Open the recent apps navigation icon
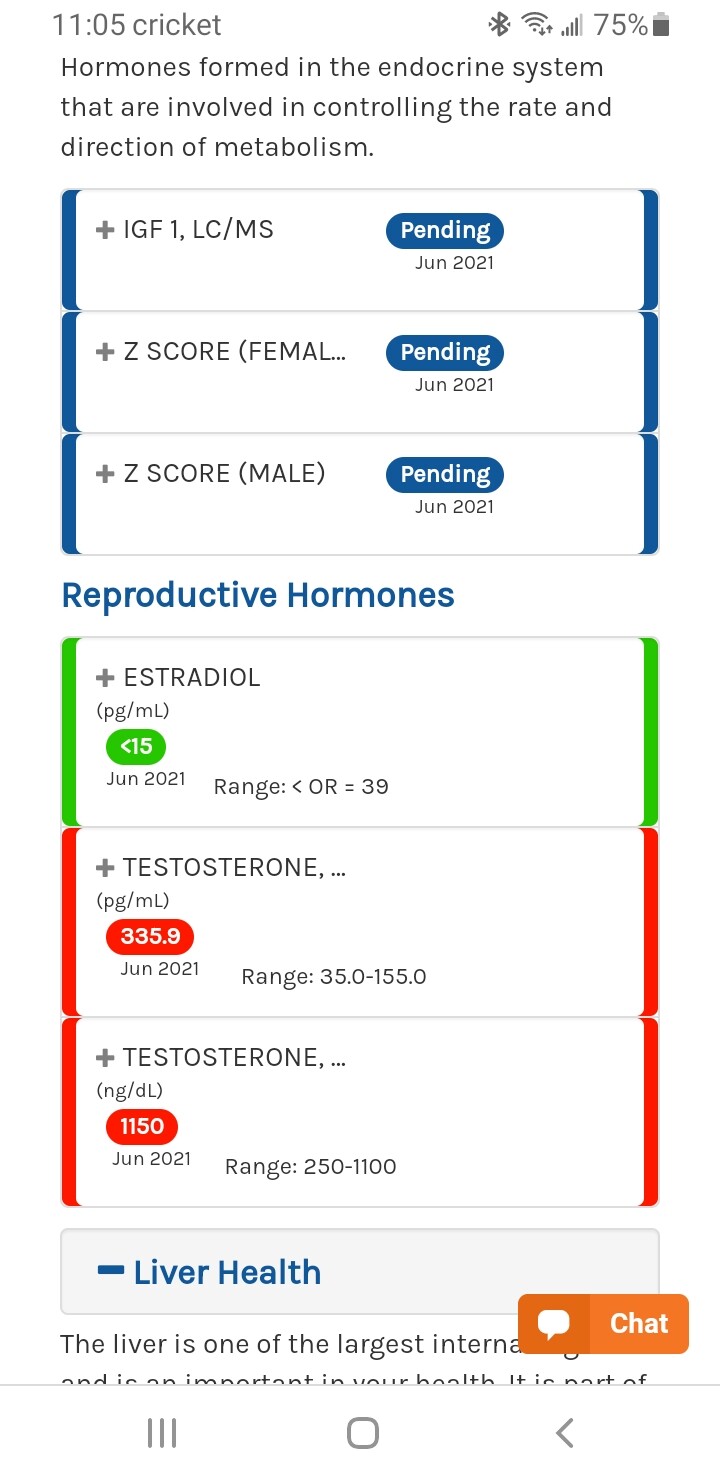 (x=162, y=1433)
